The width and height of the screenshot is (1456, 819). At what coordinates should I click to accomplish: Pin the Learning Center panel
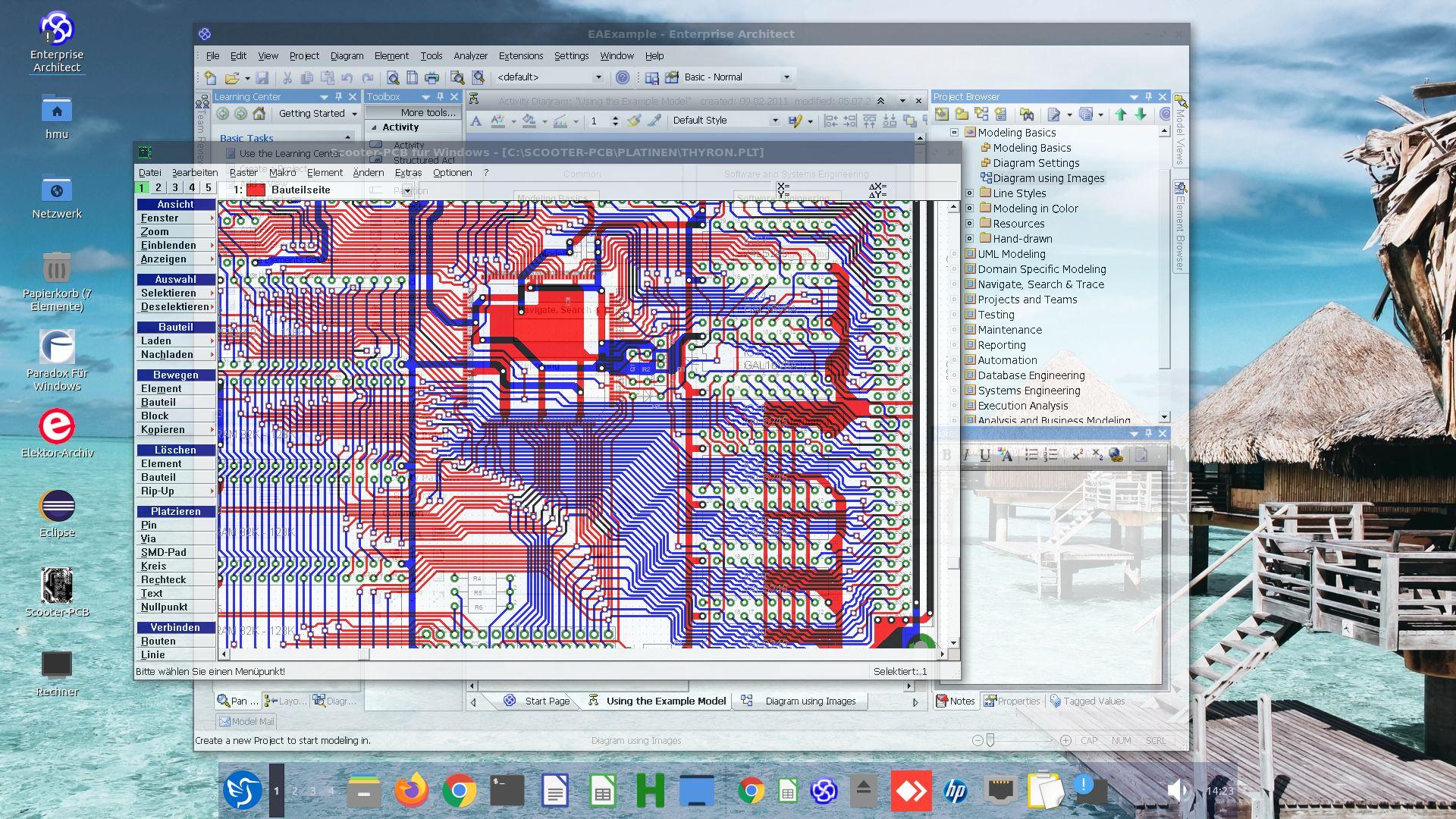(x=338, y=97)
